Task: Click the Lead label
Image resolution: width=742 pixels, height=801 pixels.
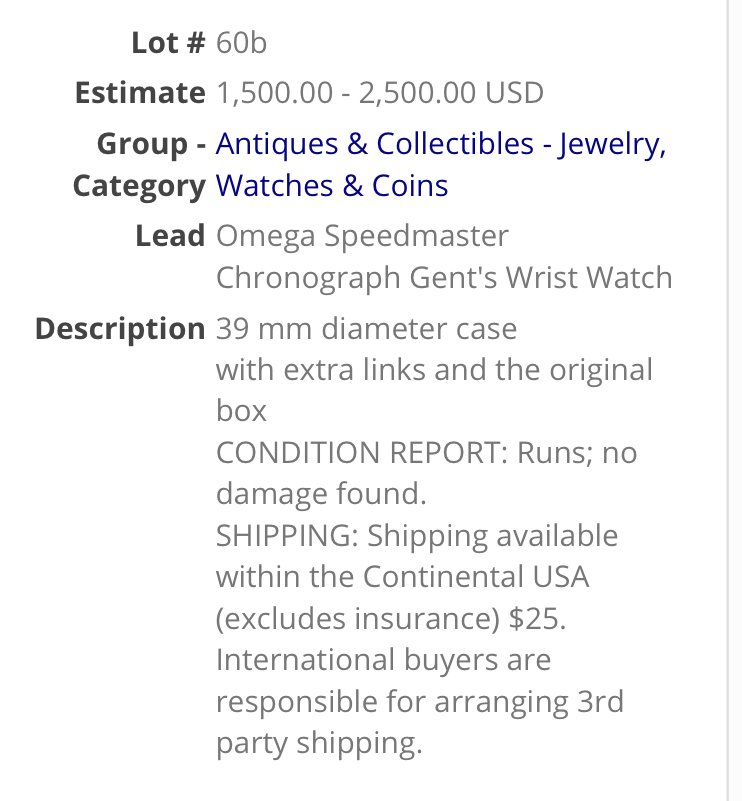Action: [x=170, y=236]
